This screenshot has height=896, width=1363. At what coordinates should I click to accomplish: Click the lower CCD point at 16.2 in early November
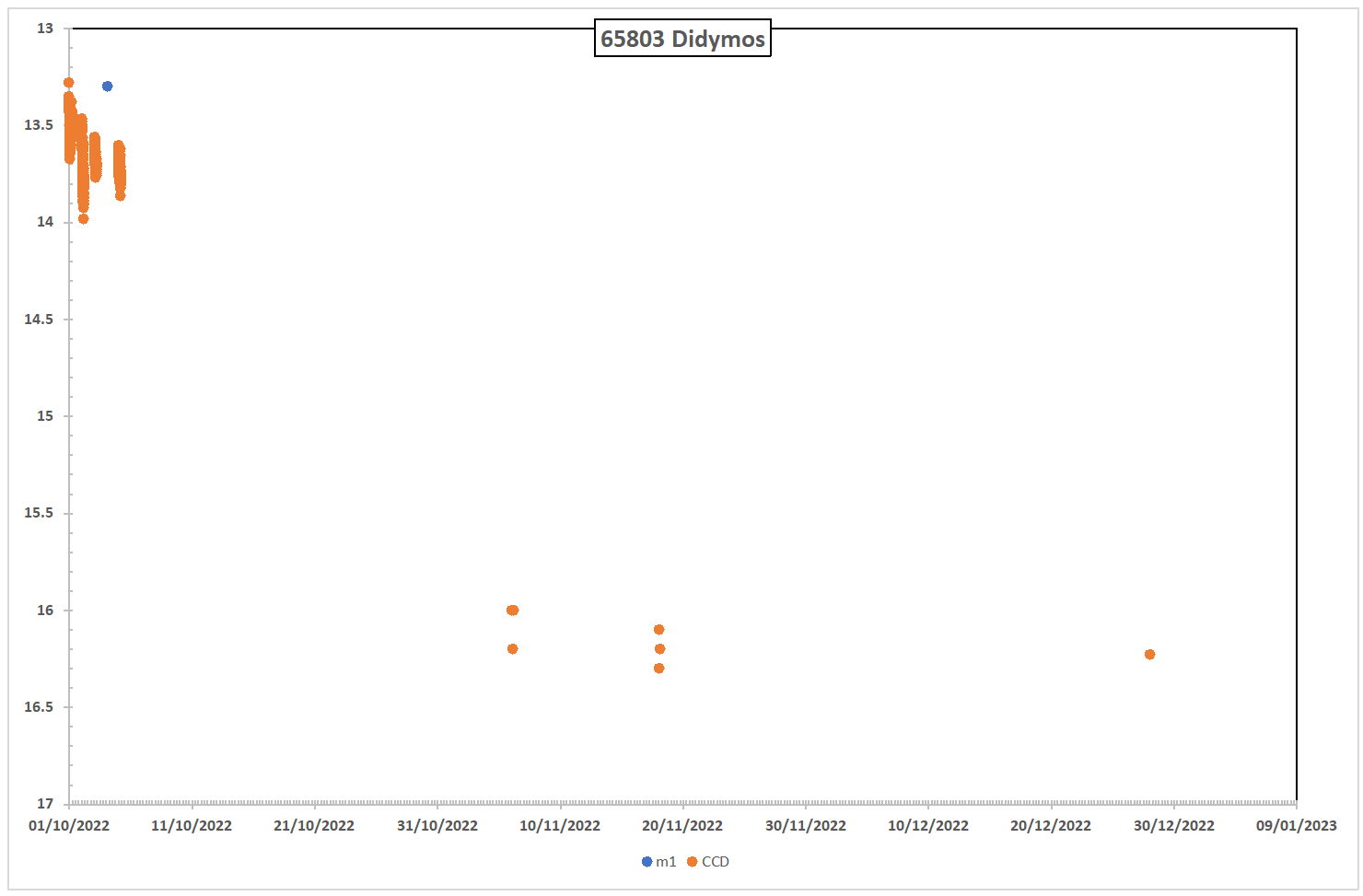pos(512,649)
